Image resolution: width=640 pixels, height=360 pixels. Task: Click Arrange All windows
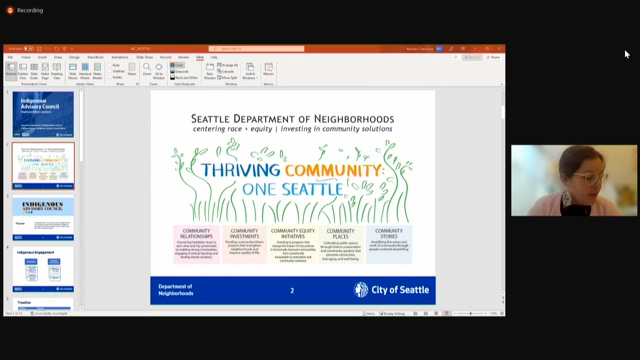pyautogui.click(x=227, y=65)
